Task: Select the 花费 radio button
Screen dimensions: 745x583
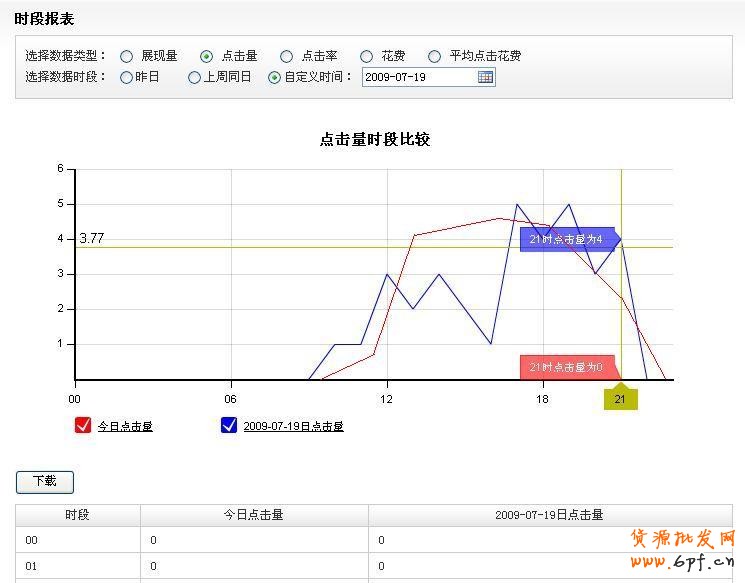Action: [x=367, y=57]
